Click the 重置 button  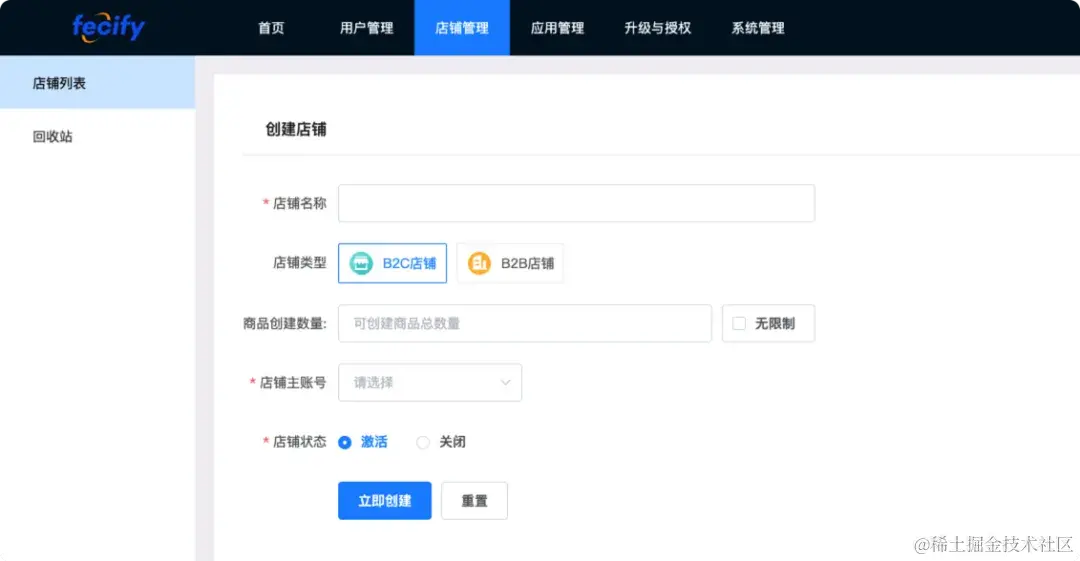click(475, 500)
